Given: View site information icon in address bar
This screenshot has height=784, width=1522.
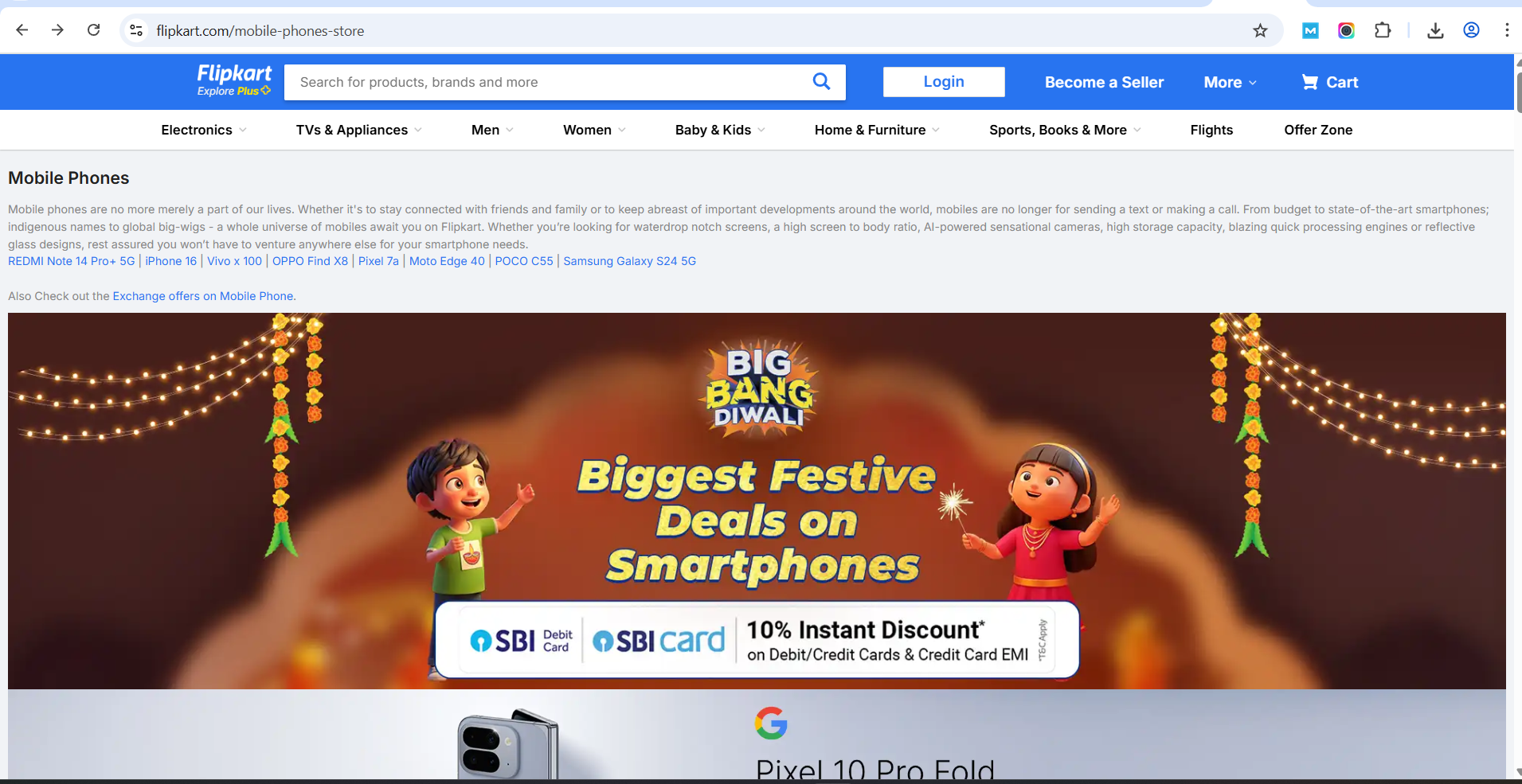Looking at the screenshot, I should pos(136,30).
